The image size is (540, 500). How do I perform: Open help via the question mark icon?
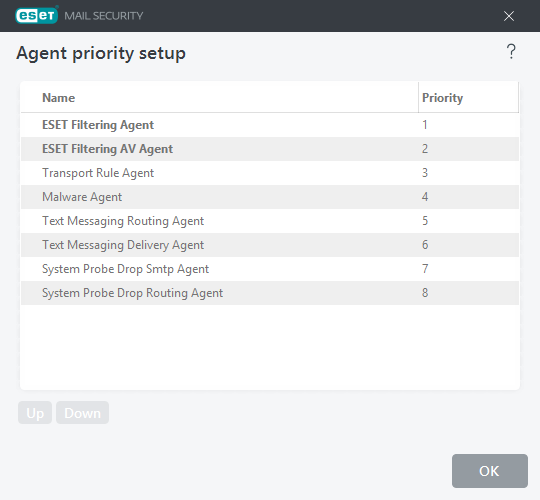tap(511, 52)
